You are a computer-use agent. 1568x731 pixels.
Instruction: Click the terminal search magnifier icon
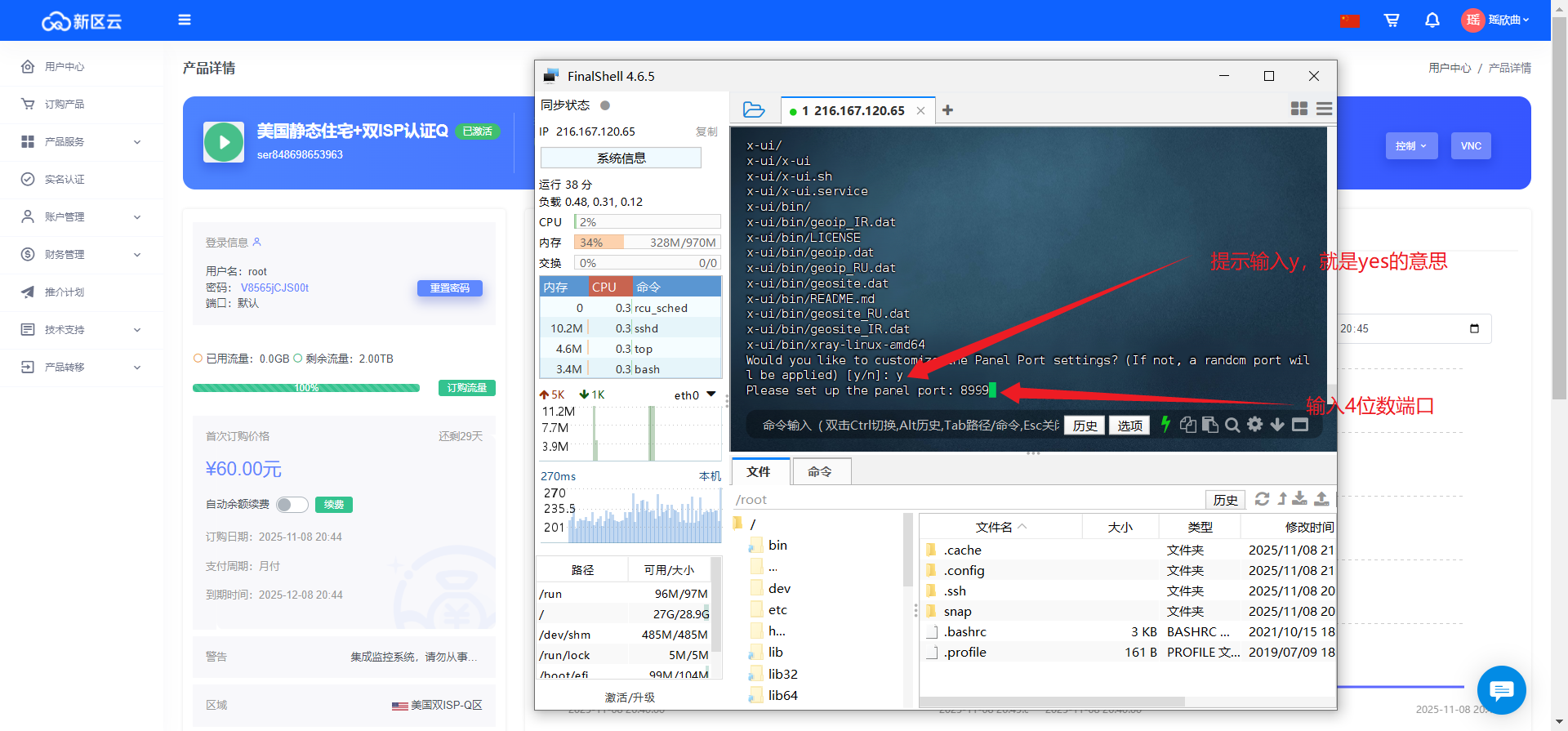[x=1232, y=425]
